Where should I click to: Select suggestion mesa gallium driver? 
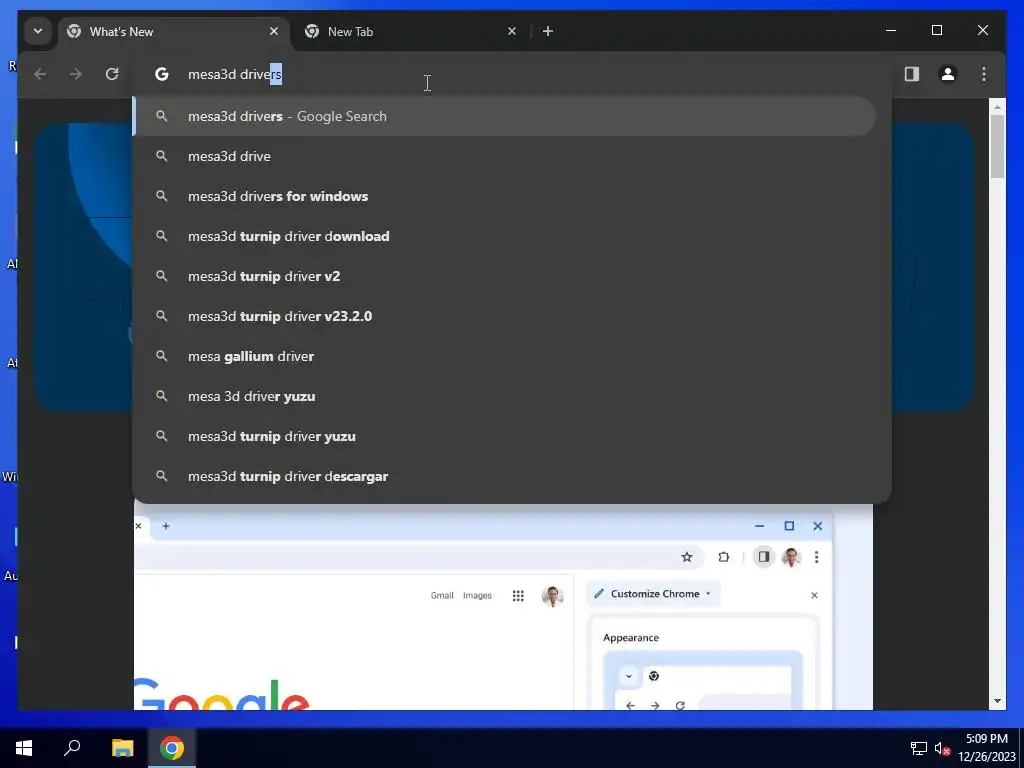point(504,356)
